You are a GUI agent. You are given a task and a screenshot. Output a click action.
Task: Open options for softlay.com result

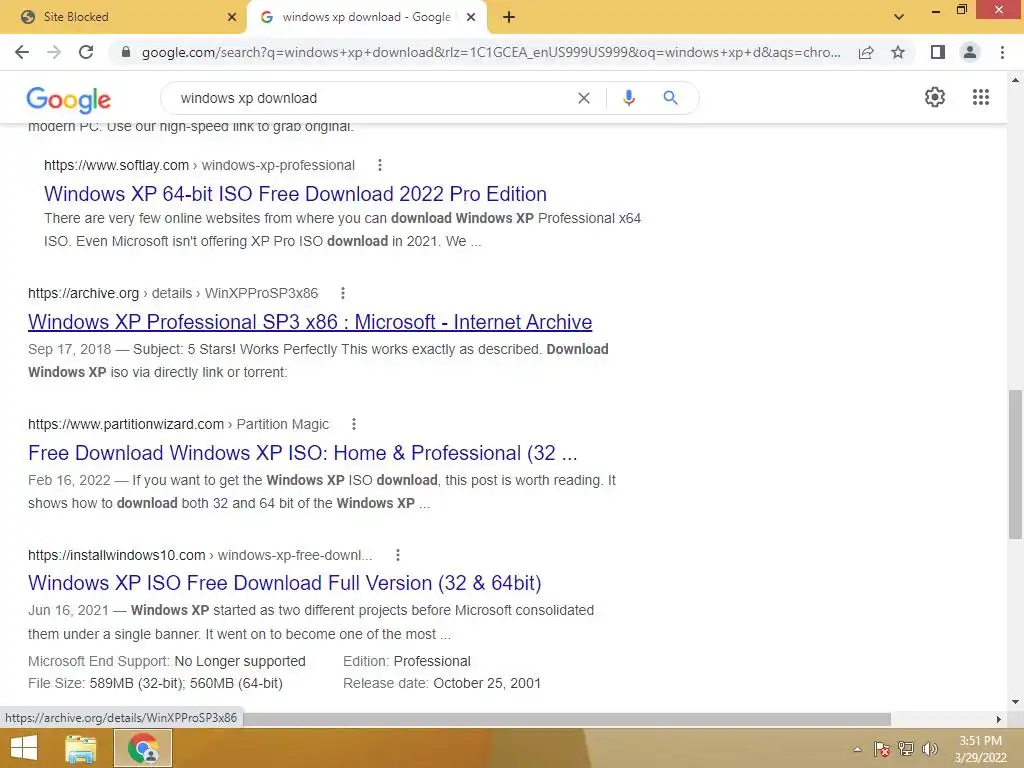(380, 165)
